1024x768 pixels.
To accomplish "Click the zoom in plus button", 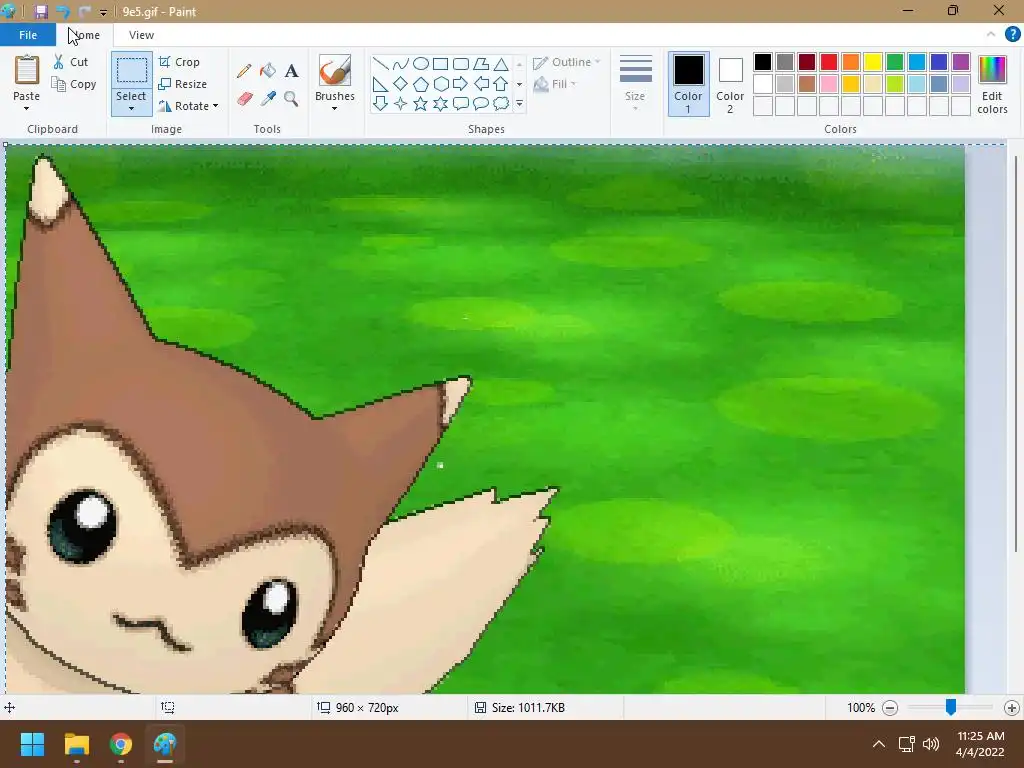I will 1012,707.
